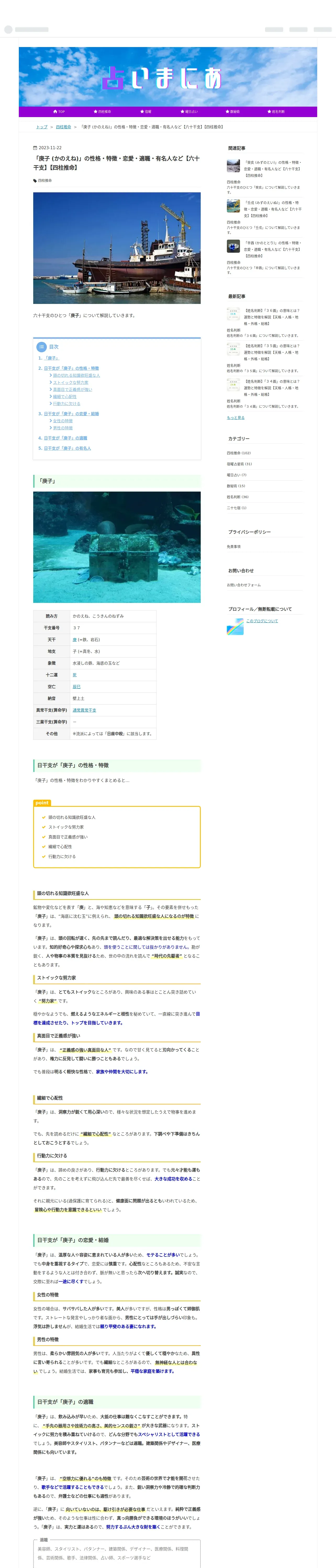
Task: Open the 通常異常干支 link in table
Action: [84, 710]
